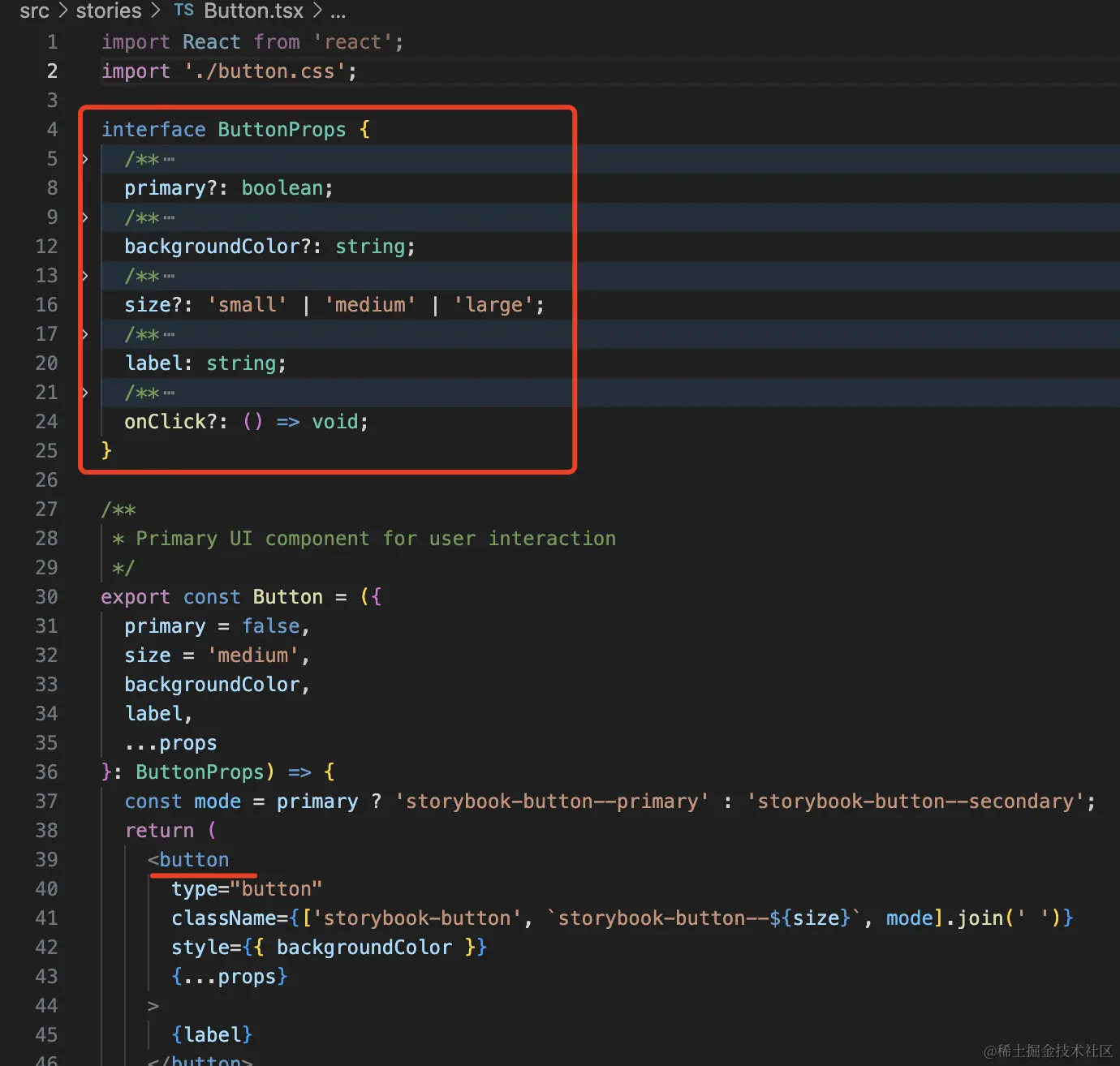The image size is (1120, 1066).
Task: Click {...props} spread on line 43
Action: tap(230, 977)
